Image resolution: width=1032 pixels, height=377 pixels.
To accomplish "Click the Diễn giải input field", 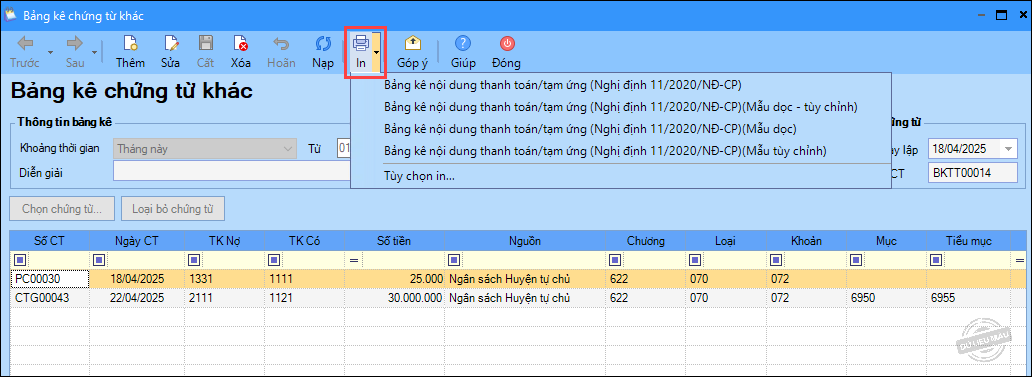I will point(232,172).
